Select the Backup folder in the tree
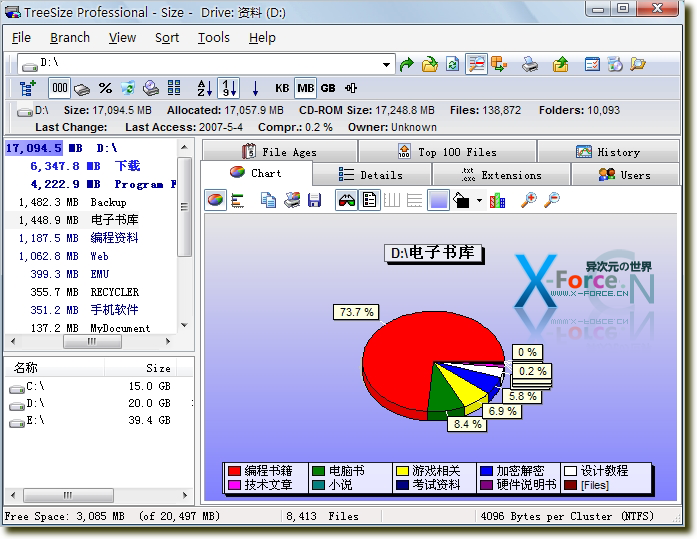 pyautogui.click(x=108, y=202)
